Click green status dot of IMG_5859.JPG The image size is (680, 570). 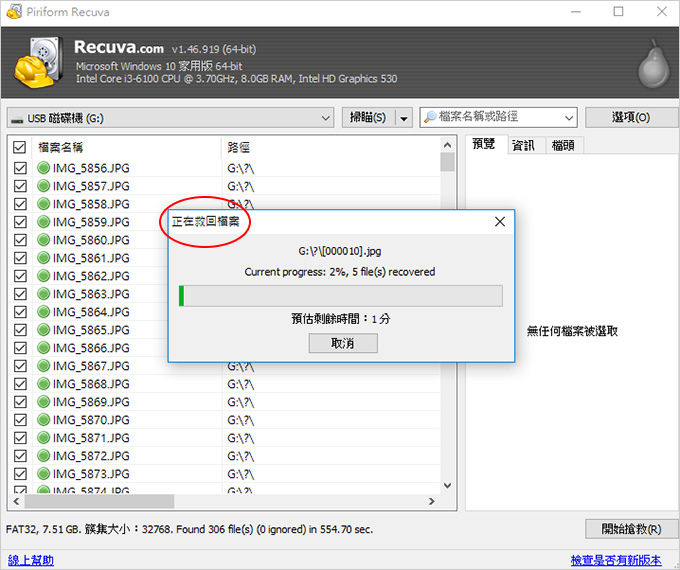(x=43, y=222)
